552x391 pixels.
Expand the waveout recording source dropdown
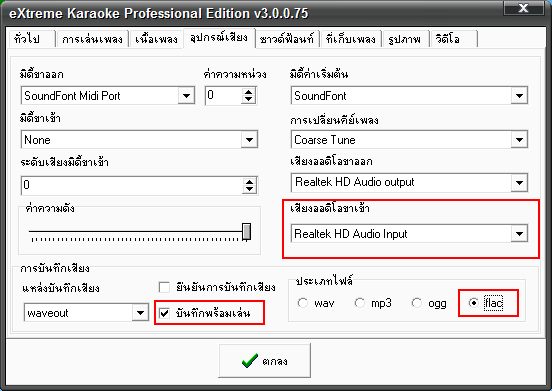140,313
